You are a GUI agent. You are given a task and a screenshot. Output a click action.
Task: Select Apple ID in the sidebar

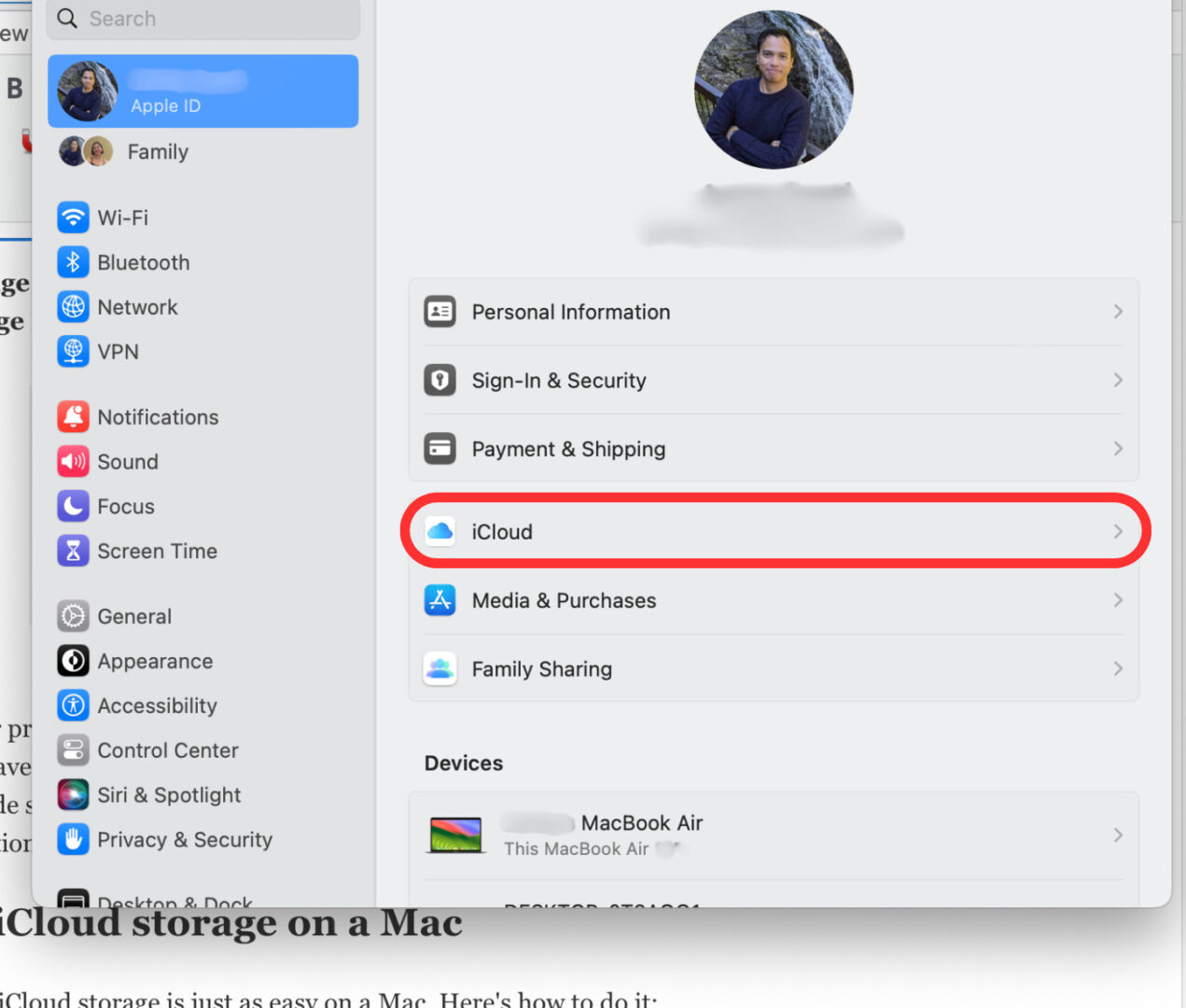point(203,91)
